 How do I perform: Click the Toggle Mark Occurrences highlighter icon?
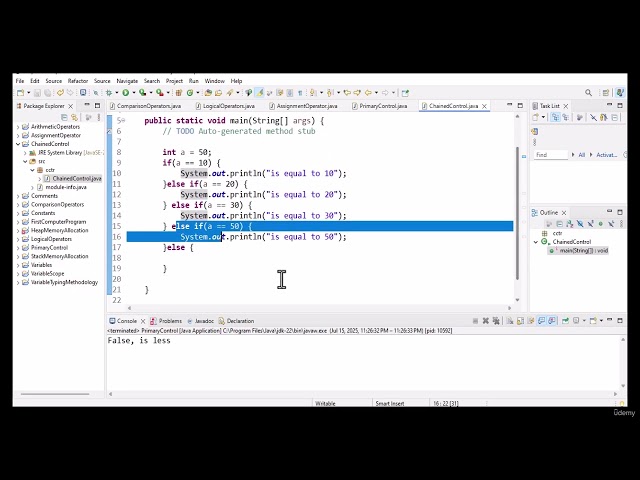(259, 93)
